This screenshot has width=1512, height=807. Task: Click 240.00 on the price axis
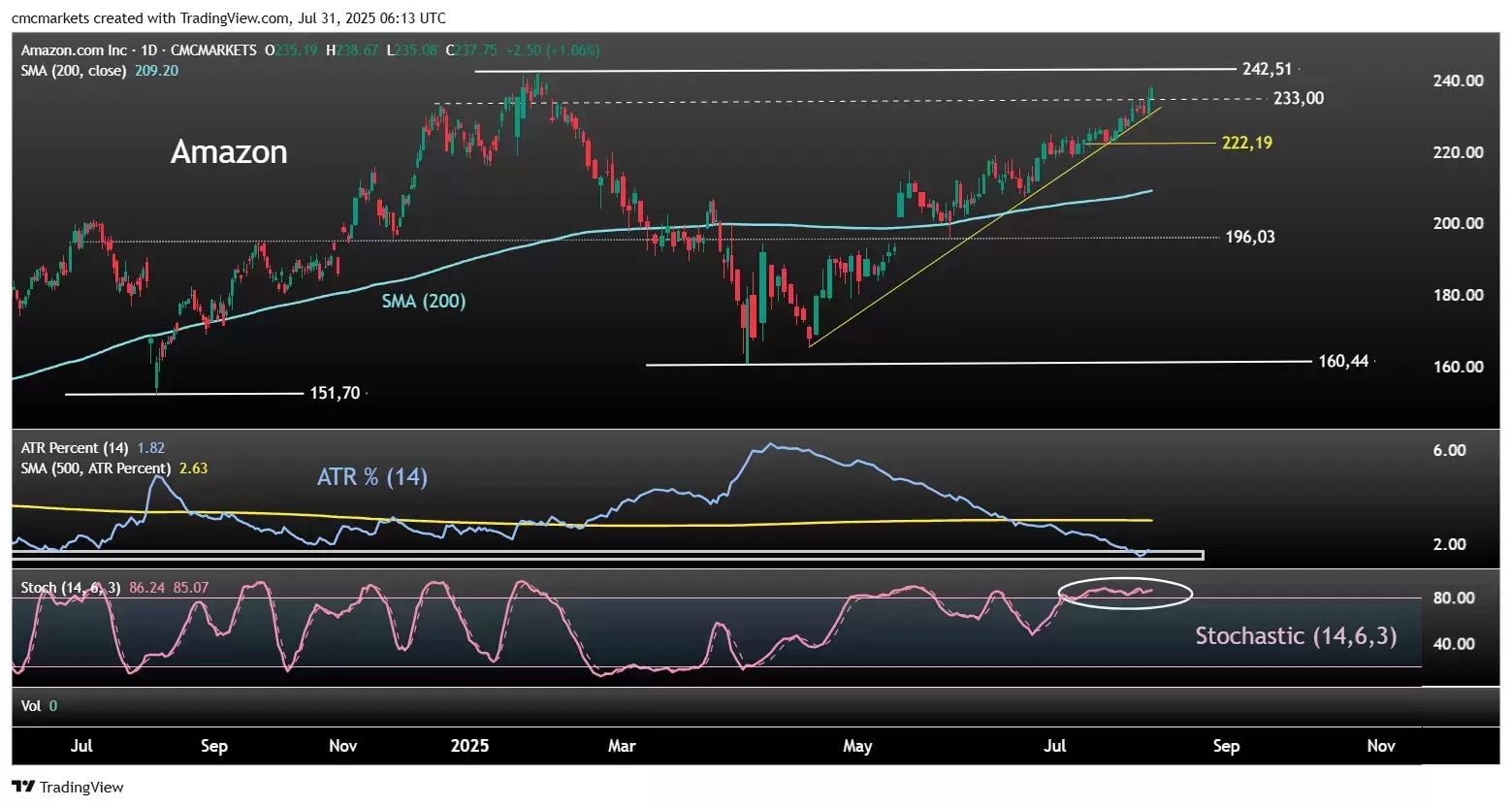tap(1458, 81)
